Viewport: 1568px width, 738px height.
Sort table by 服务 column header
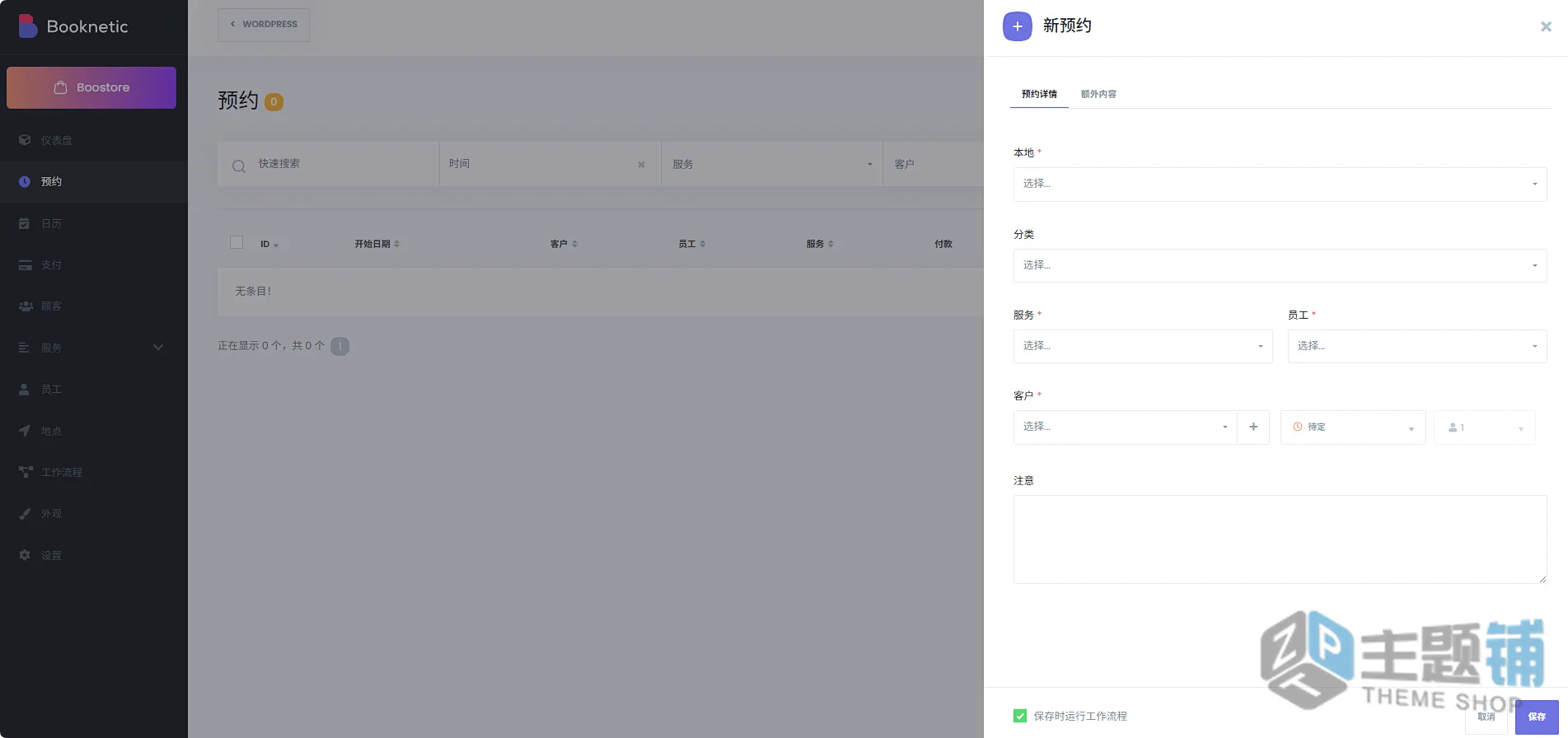820,244
